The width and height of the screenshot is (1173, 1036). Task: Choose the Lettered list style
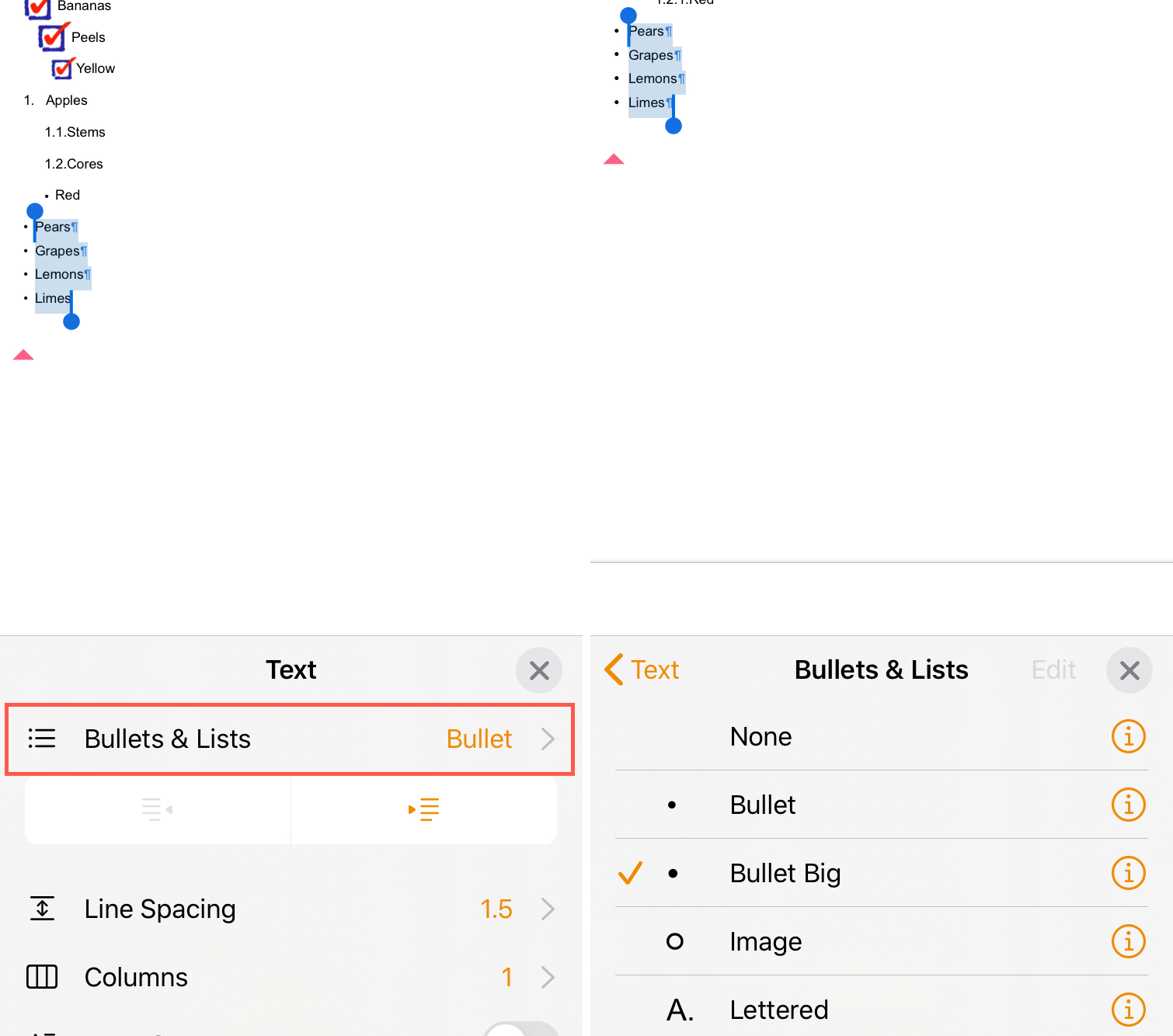click(778, 1010)
